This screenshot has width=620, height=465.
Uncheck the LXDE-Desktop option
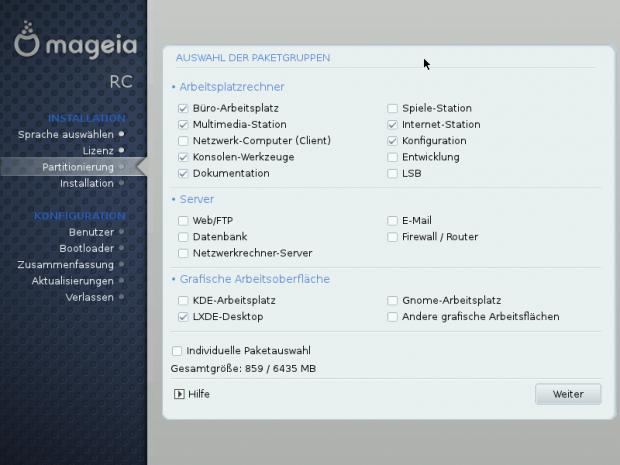183,317
